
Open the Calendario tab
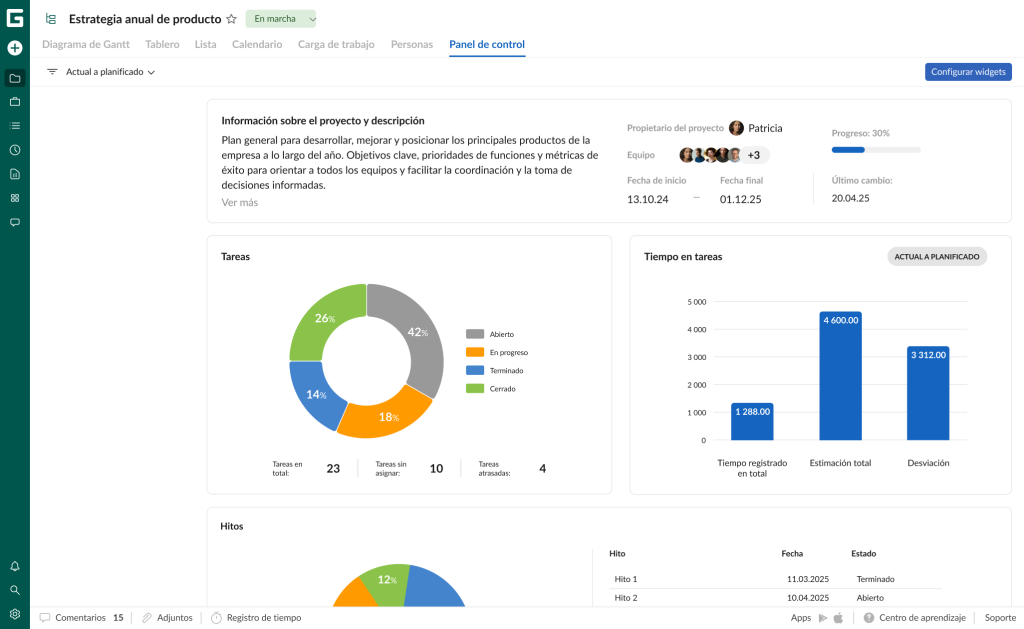(257, 44)
